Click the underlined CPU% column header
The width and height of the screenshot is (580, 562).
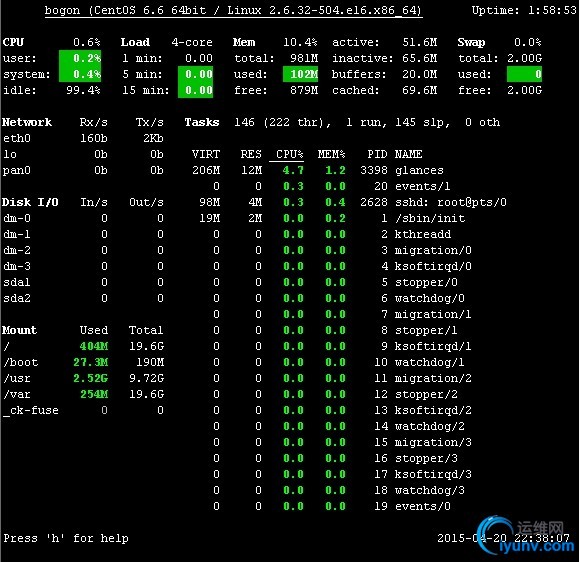pyautogui.click(x=290, y=154)
